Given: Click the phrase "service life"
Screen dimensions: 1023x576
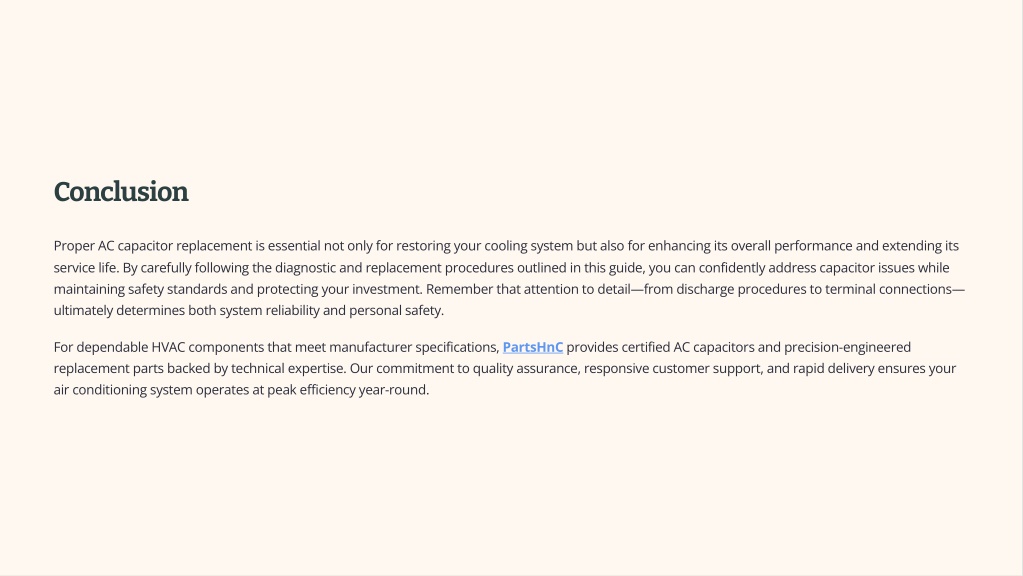Looking at the screenshot, I should (x=85, y=267).
